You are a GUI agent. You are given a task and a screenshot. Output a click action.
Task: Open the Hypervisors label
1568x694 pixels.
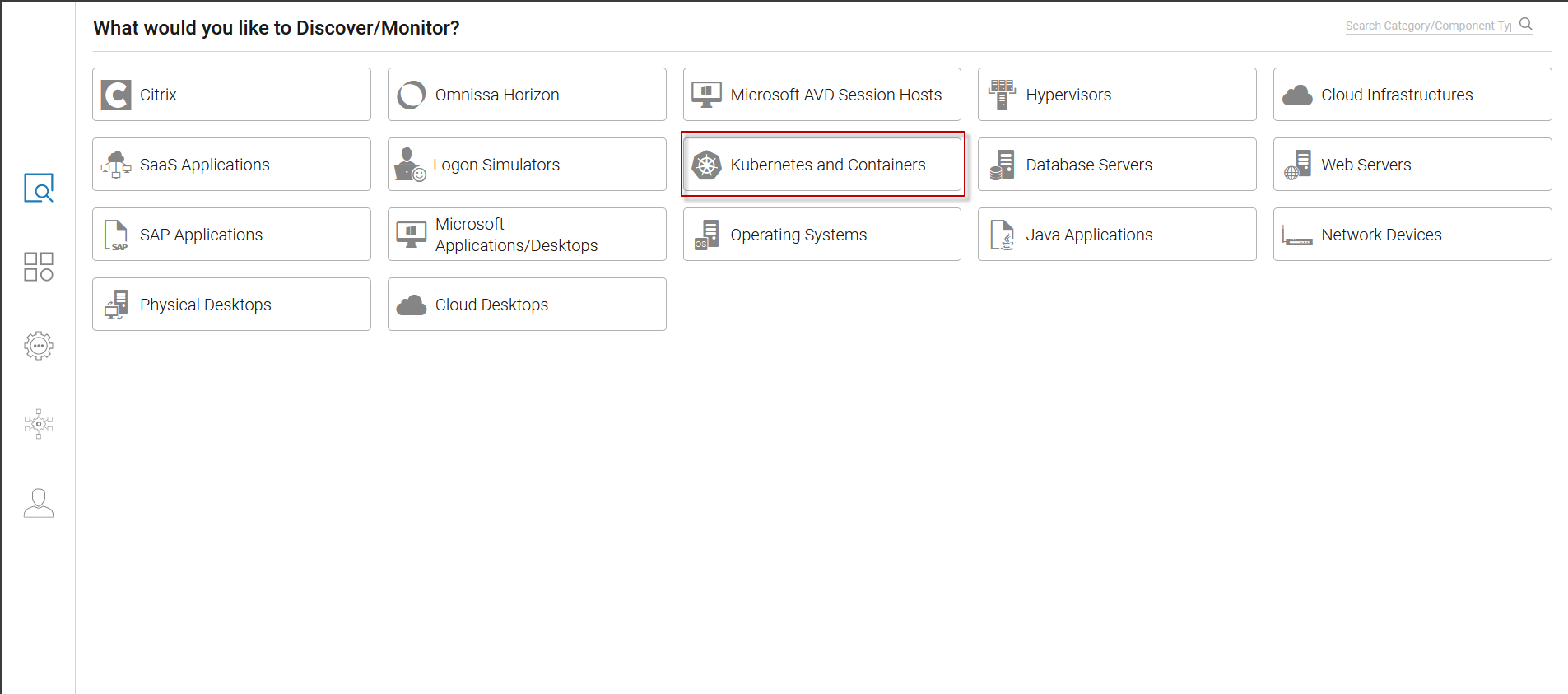tap(1068, 95)
